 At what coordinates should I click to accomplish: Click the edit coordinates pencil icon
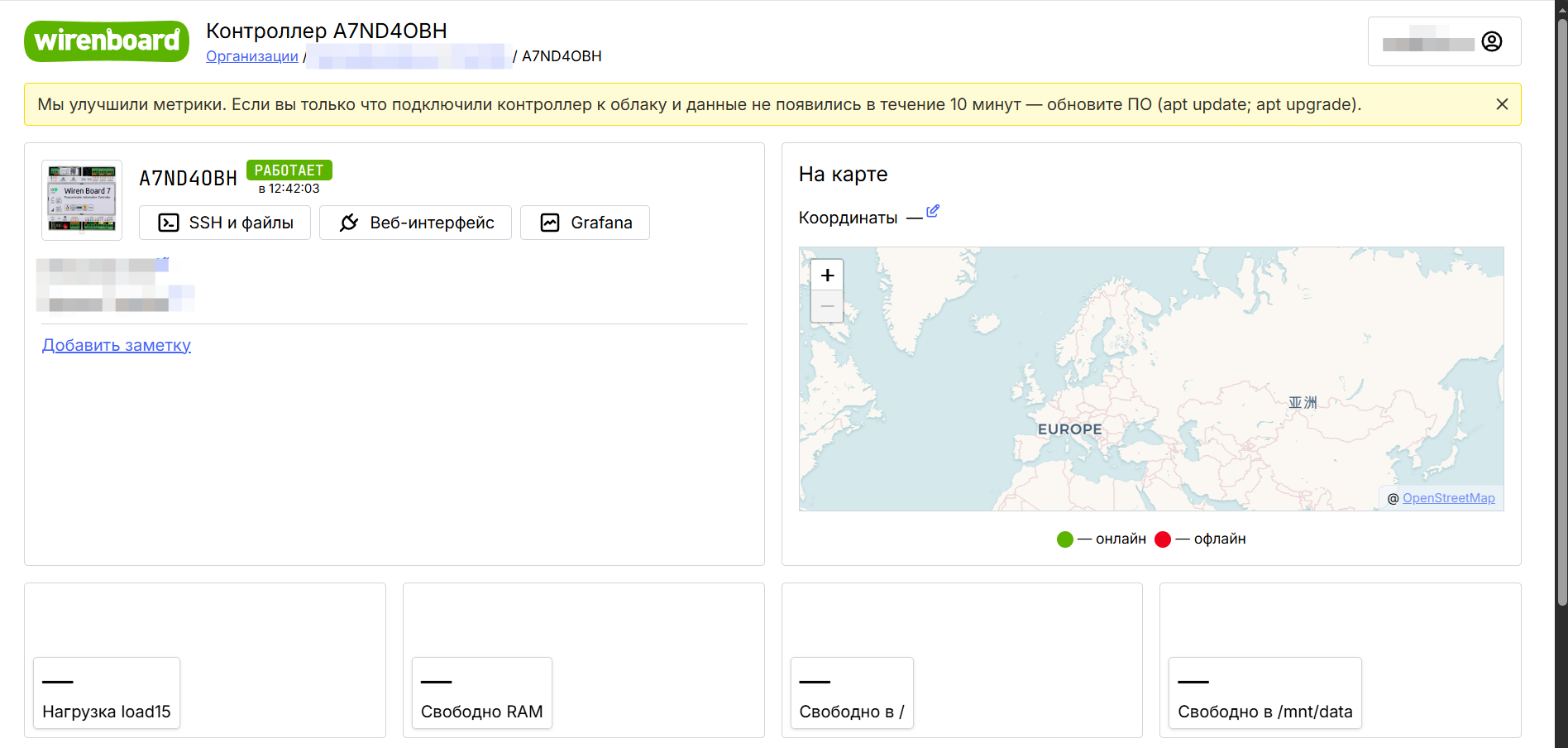click(x=933, y=211)
